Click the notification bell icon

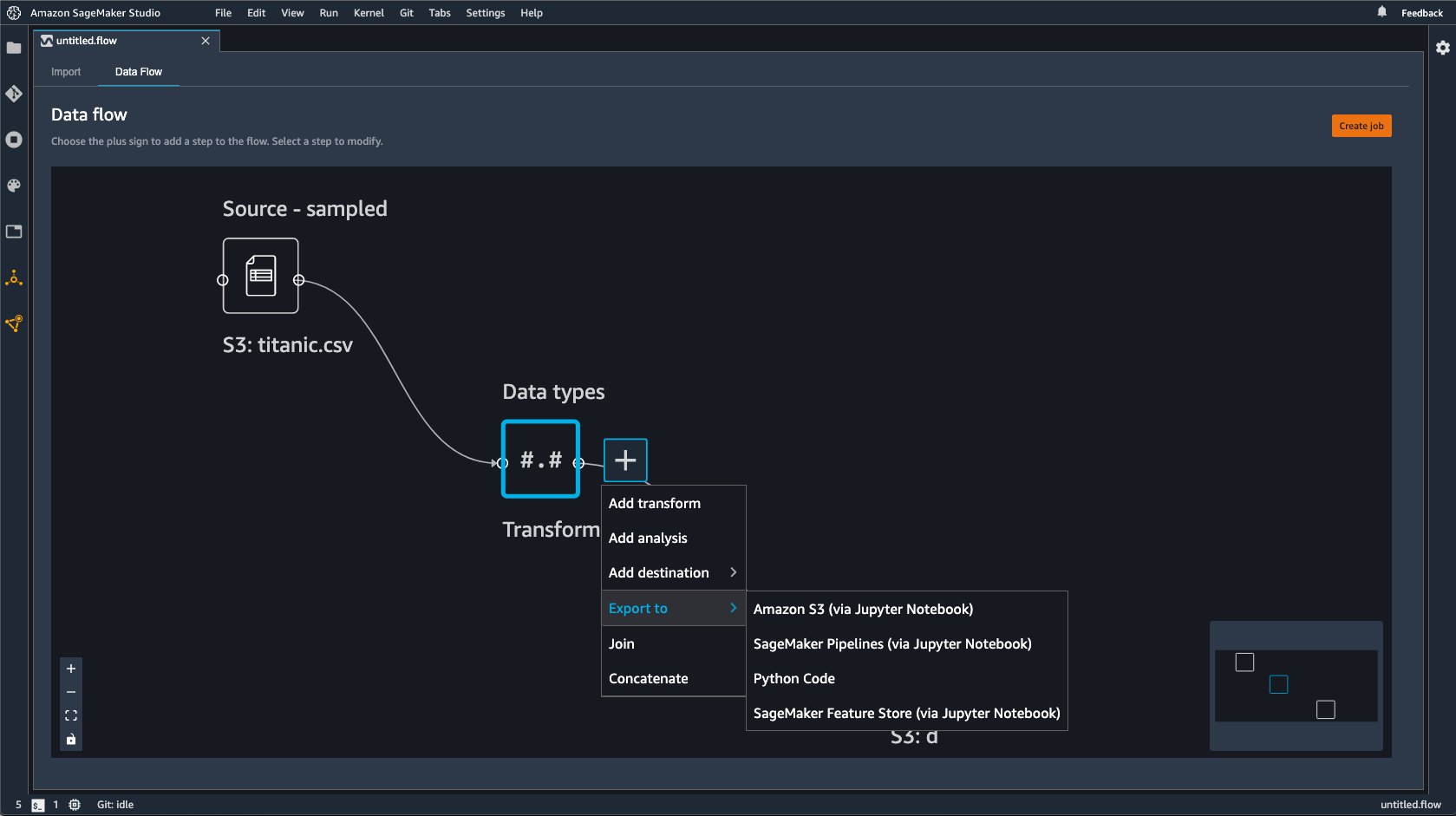point(1381,12)
